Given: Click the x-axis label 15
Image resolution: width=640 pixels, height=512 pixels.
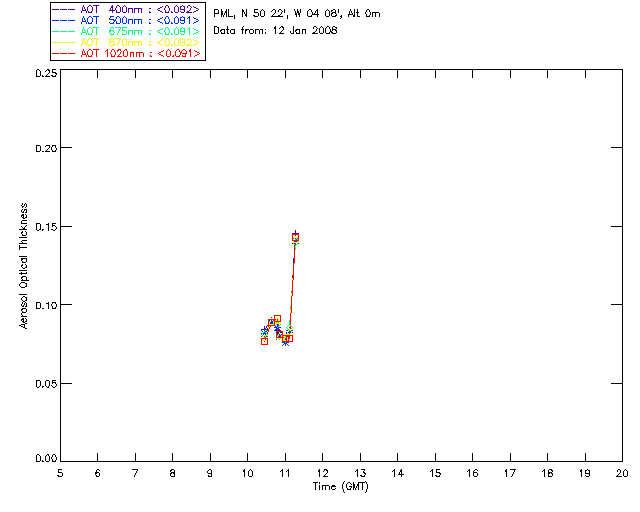Looking at the screenshot, I should 435,473.
